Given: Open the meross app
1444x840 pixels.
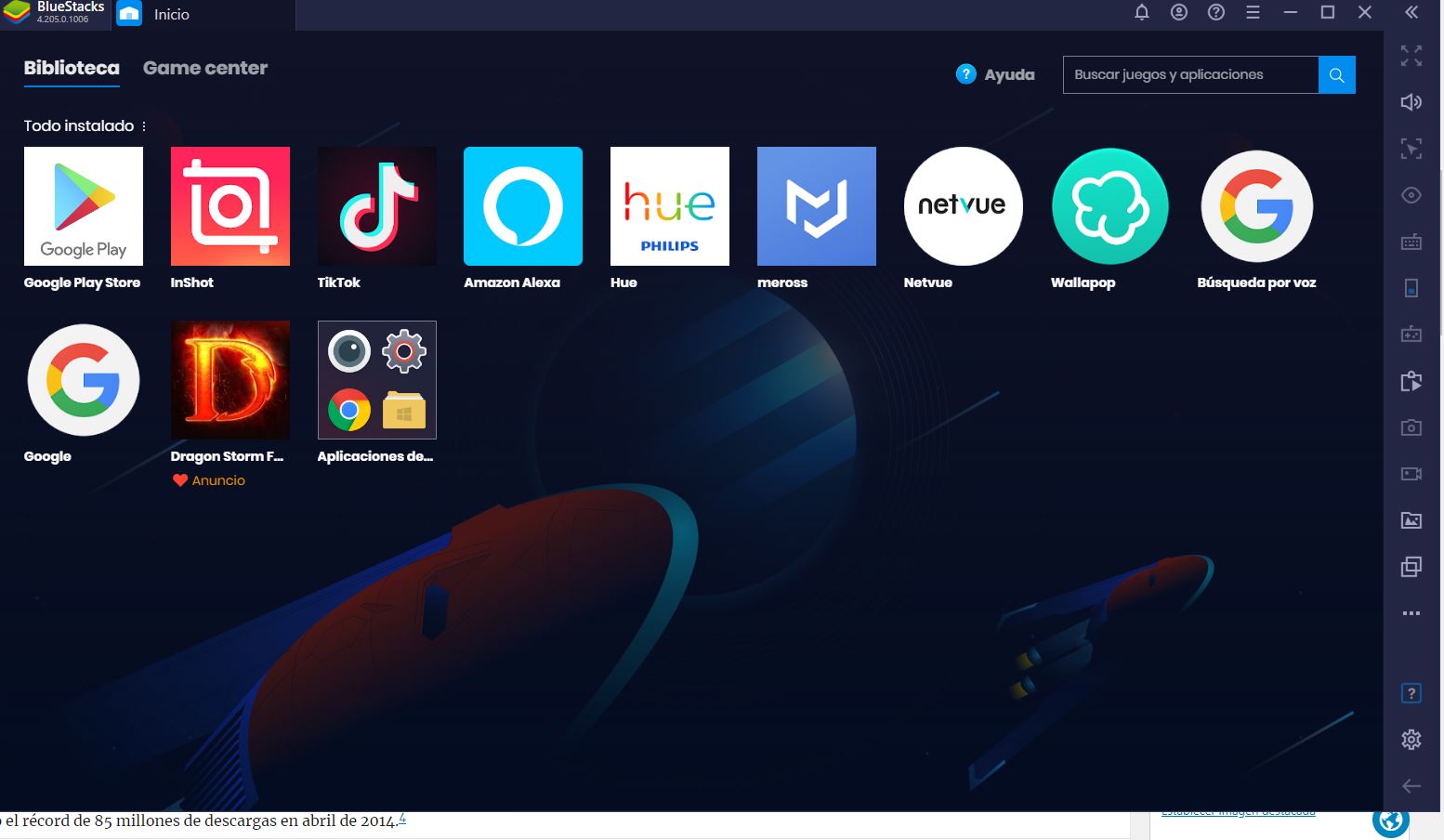Looking at the screenshot, I should [x=816, y=206].
